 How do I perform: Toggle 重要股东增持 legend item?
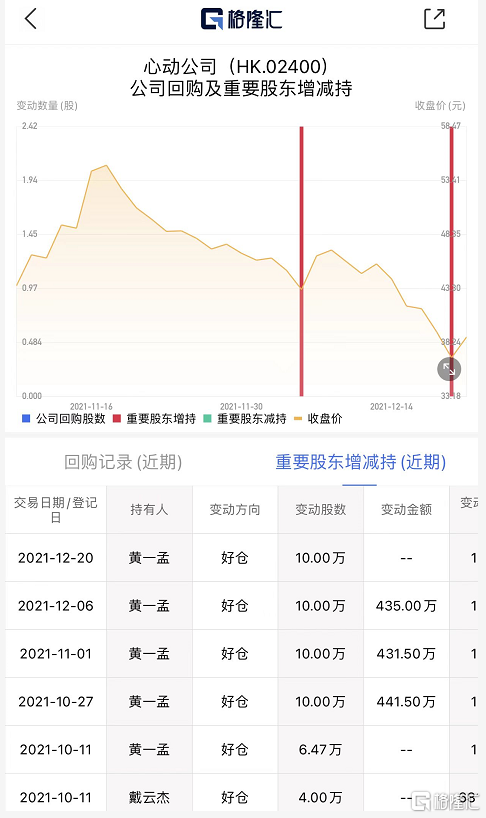(x=154, y=418)
